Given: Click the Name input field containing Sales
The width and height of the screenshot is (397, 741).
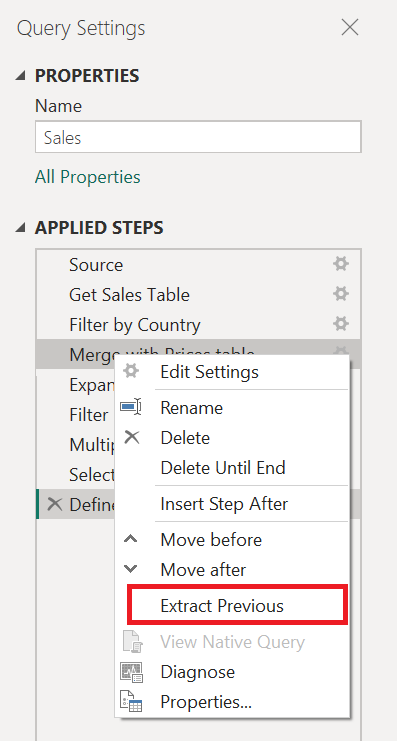Looking at the screenshot, I should [x=198, y=138].
